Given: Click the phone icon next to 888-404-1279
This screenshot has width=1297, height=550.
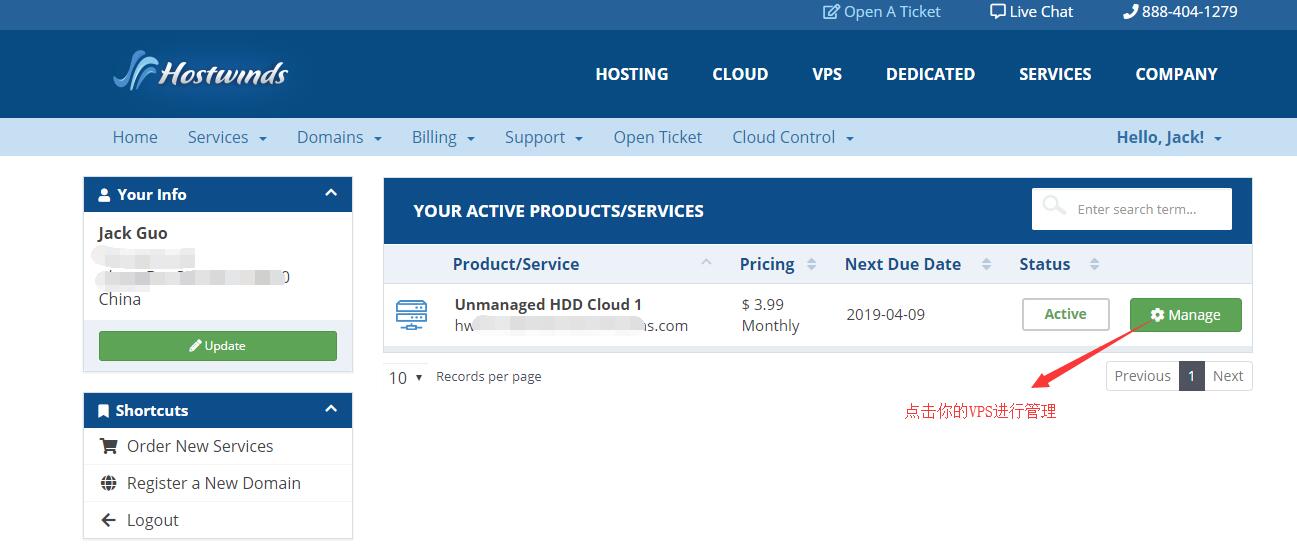Looking at the screenshot, I should [x=1130, y=12].
